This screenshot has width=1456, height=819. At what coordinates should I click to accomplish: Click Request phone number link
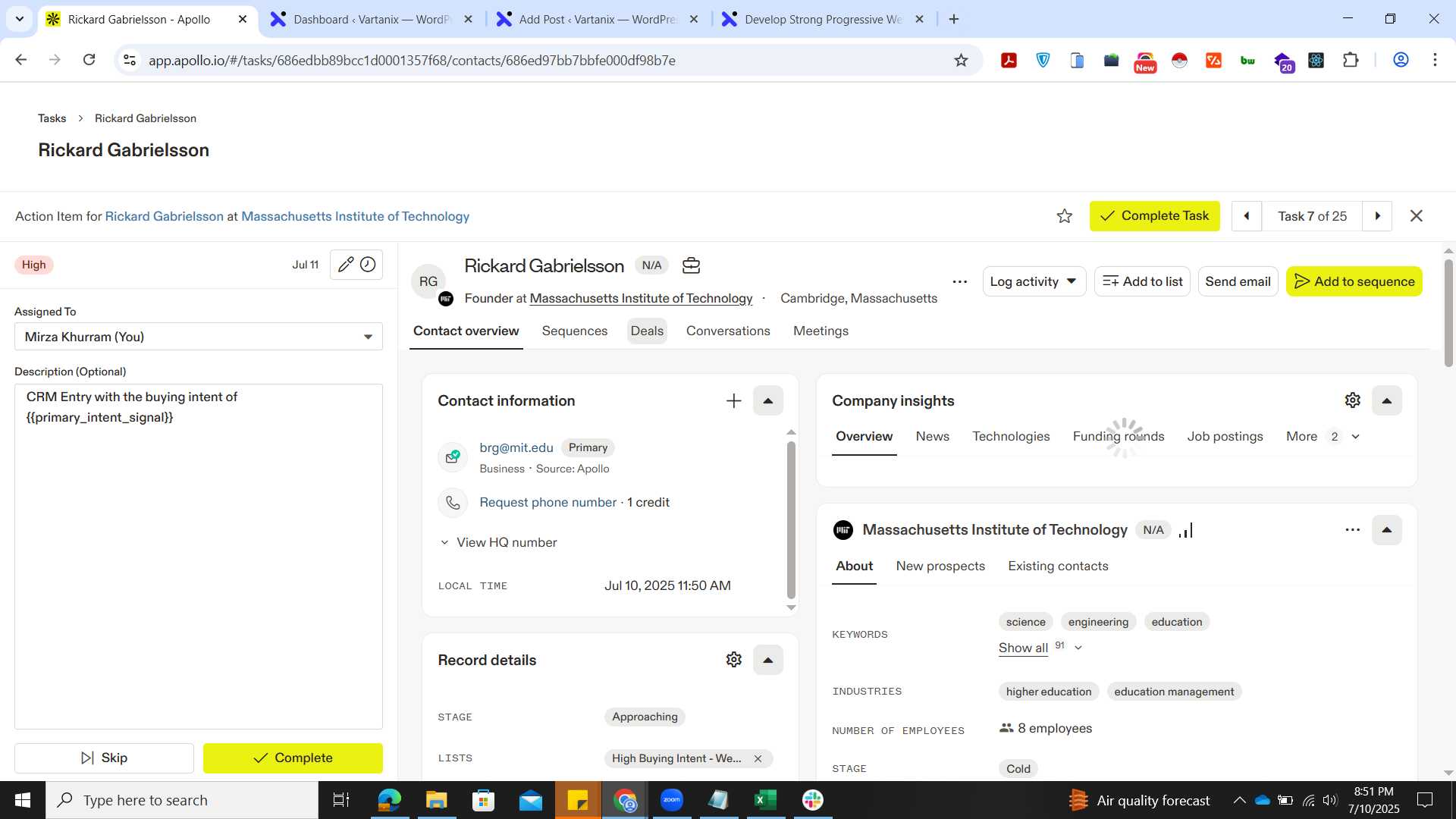click(x=548, y=503)
